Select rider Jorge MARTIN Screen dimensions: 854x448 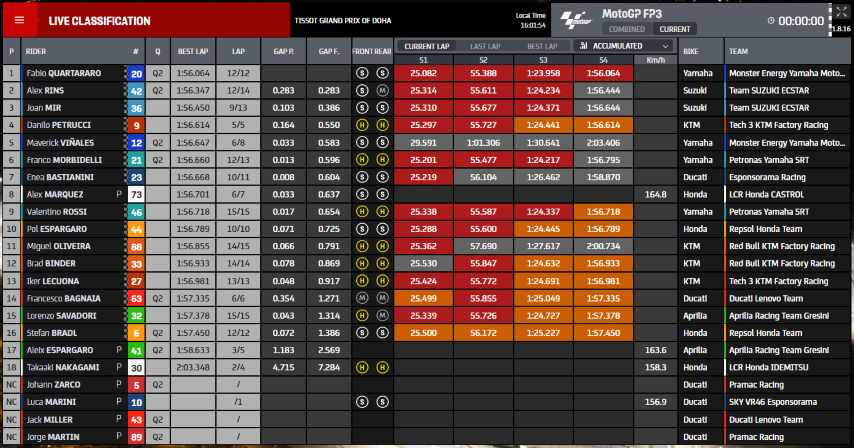(x=53, y=437)
